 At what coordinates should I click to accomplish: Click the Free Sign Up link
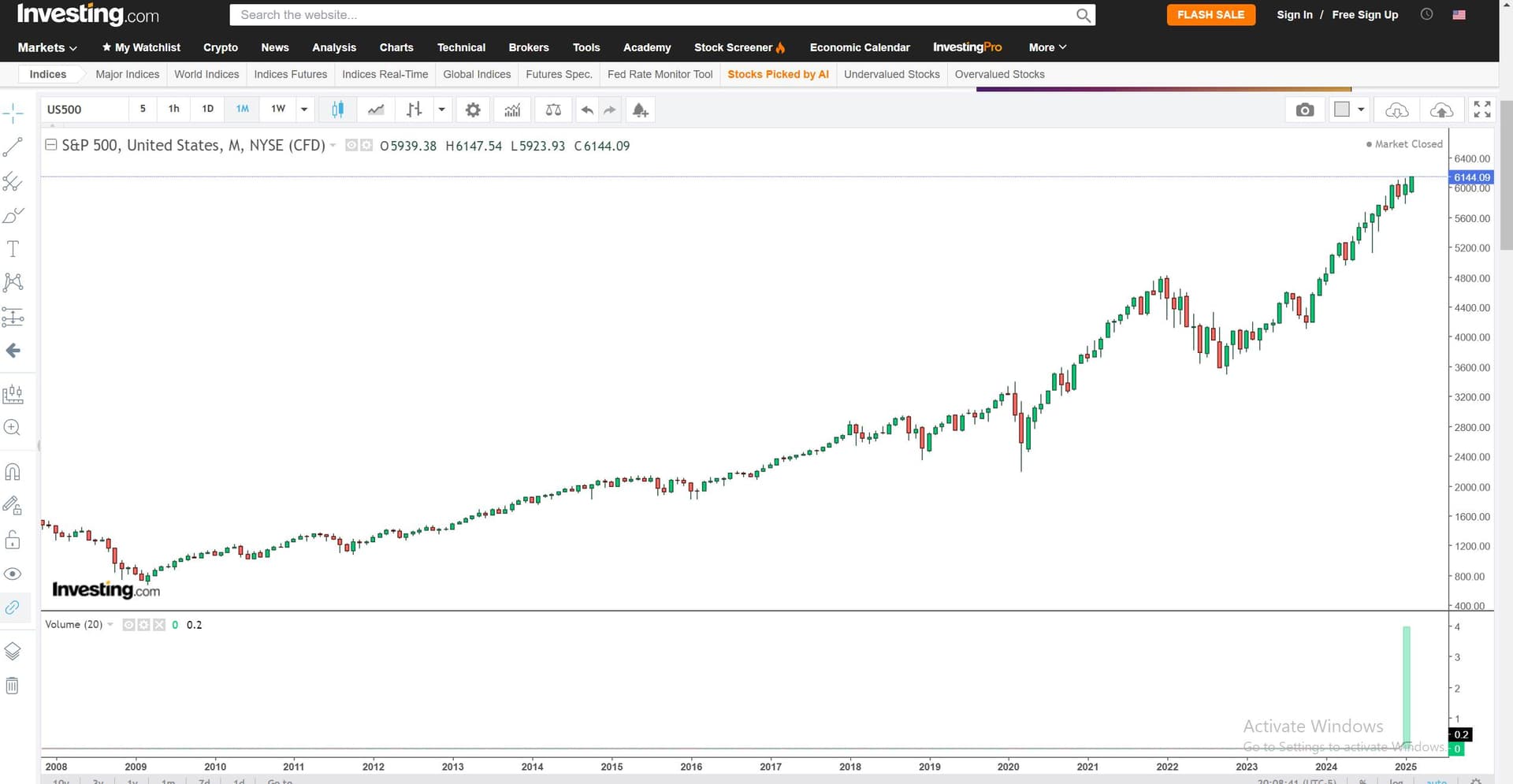click(x=1365, y=15)
